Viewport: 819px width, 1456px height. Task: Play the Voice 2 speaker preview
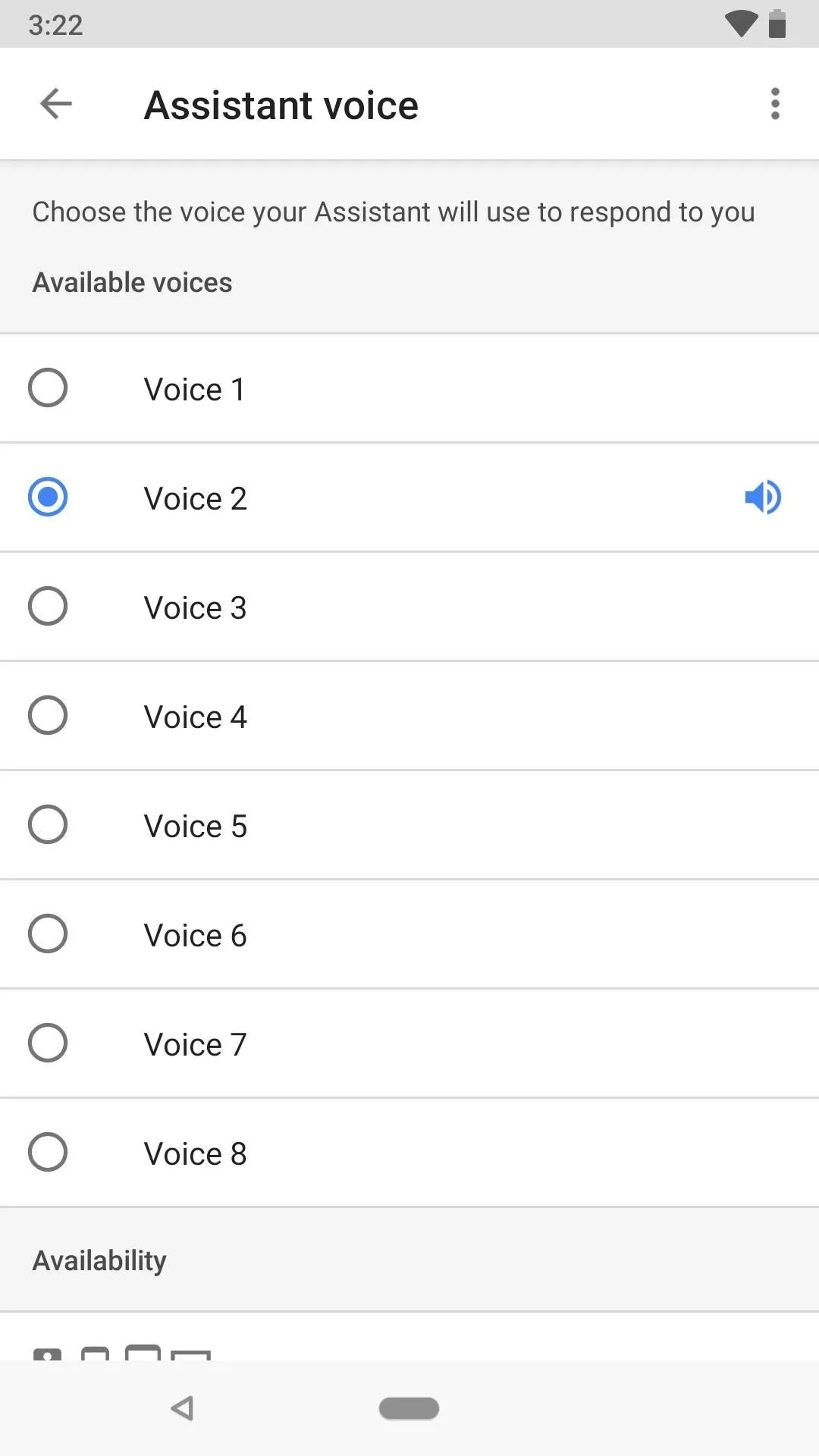763,497
